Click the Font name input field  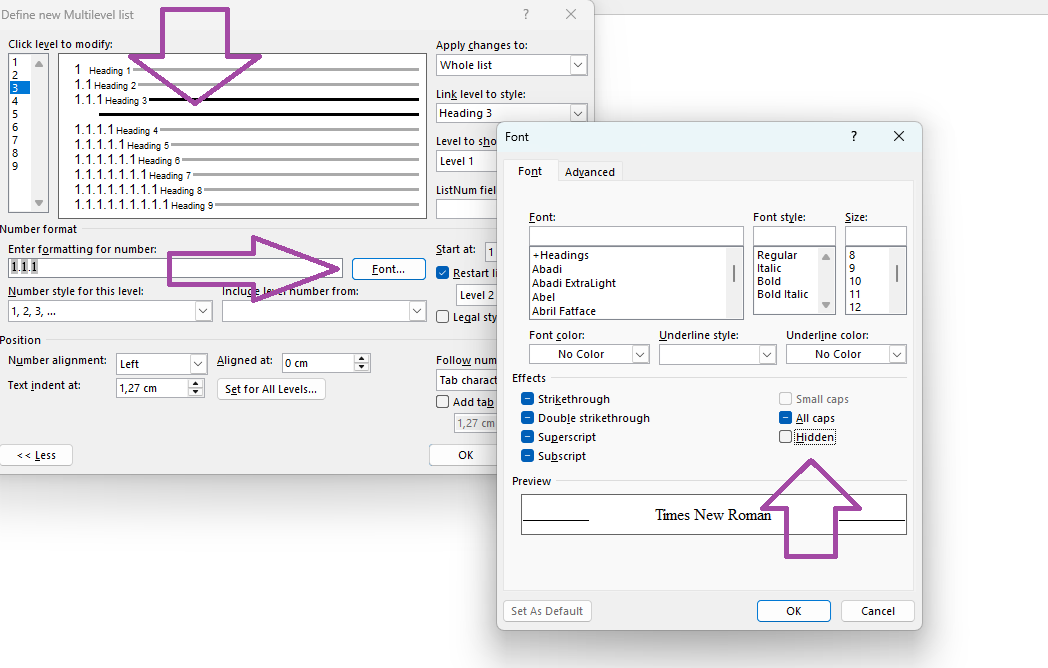pos(636,236)
